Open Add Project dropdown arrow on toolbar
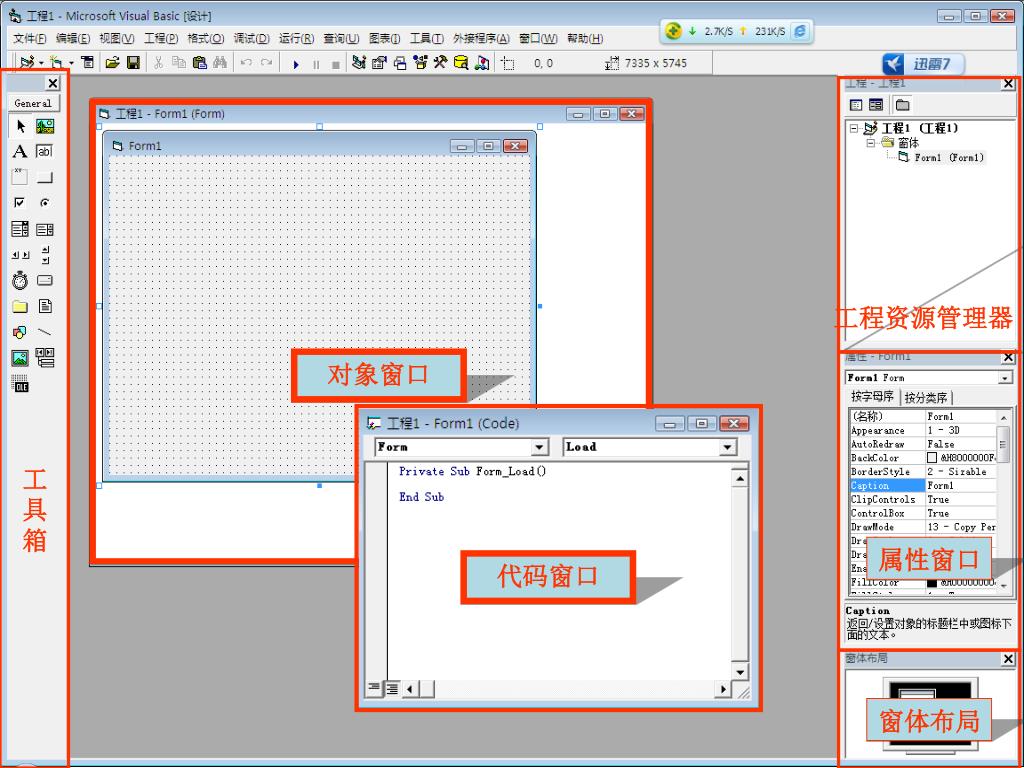 click(x=40, y=63)
